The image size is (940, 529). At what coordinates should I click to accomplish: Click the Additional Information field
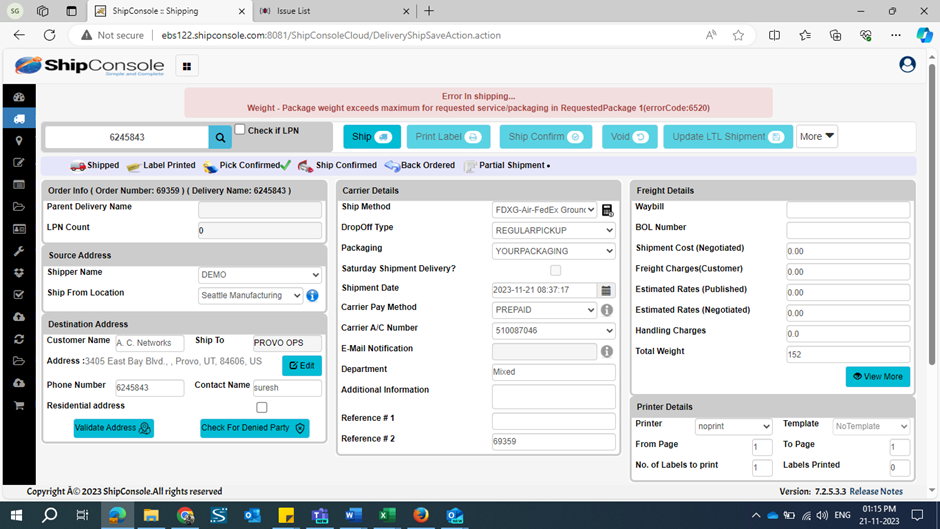click(553, 396)
